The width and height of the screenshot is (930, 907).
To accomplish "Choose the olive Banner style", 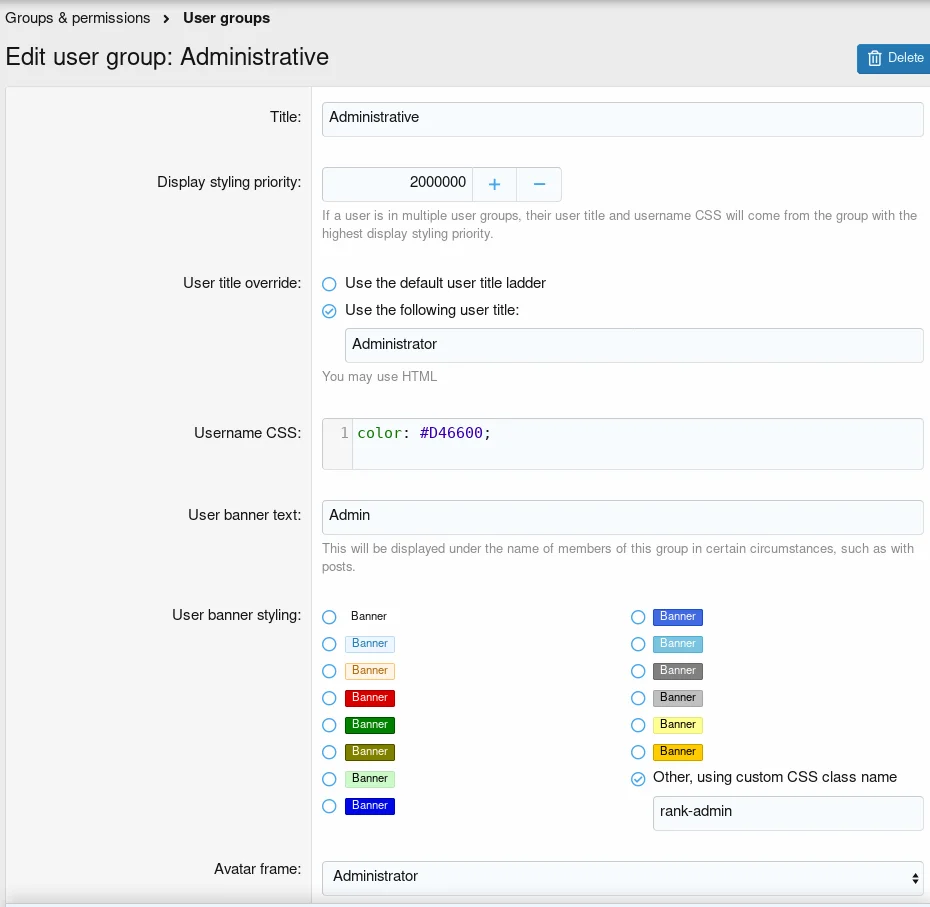I will click(329, 752).
